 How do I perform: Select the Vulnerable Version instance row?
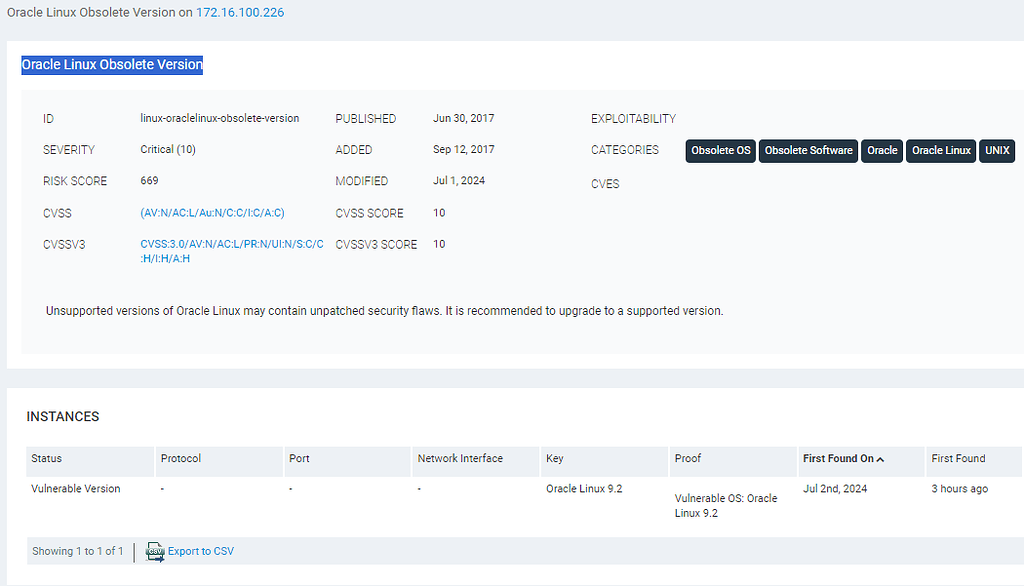click(x=76, y=489)
